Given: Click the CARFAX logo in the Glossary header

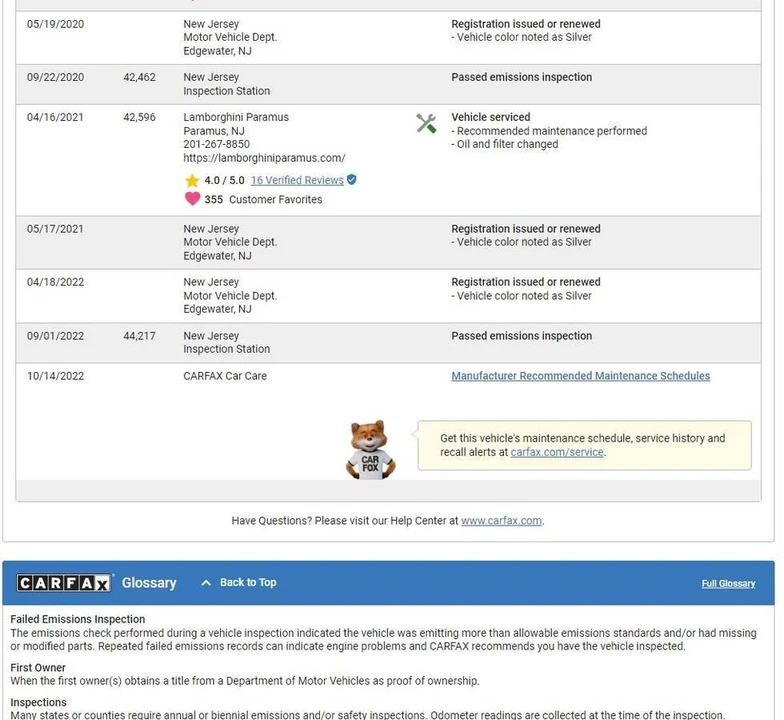Looking at the screenshot, I should pyautogui.click(x=64, y=583).
